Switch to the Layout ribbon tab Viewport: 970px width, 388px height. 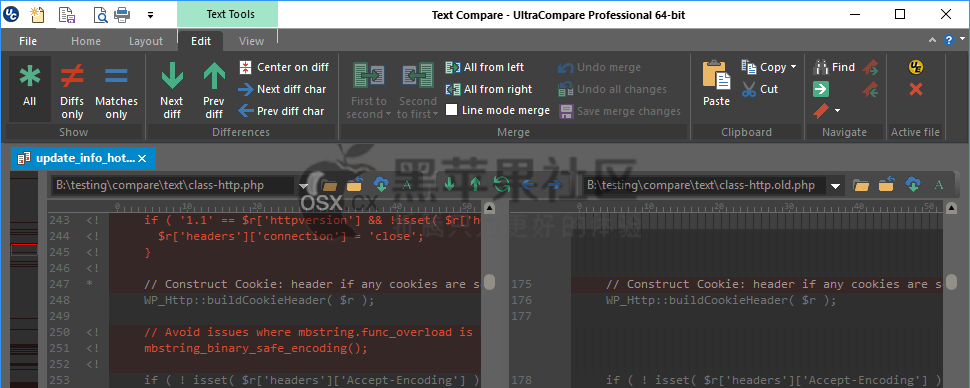(x=146, y=41)
